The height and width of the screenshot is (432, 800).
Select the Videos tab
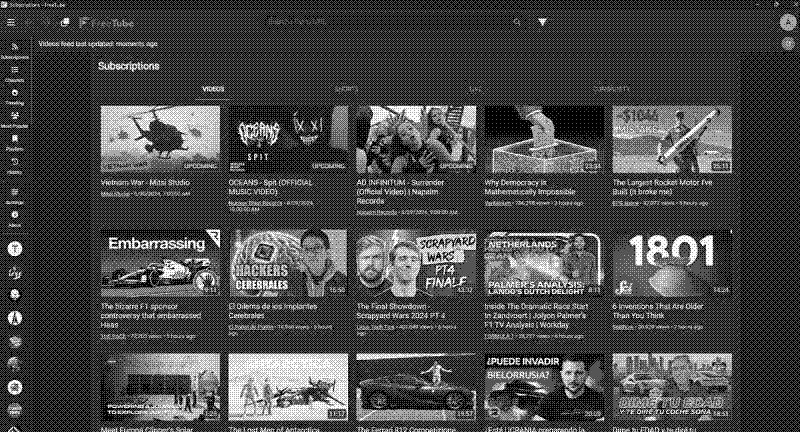tap(213, 89)
